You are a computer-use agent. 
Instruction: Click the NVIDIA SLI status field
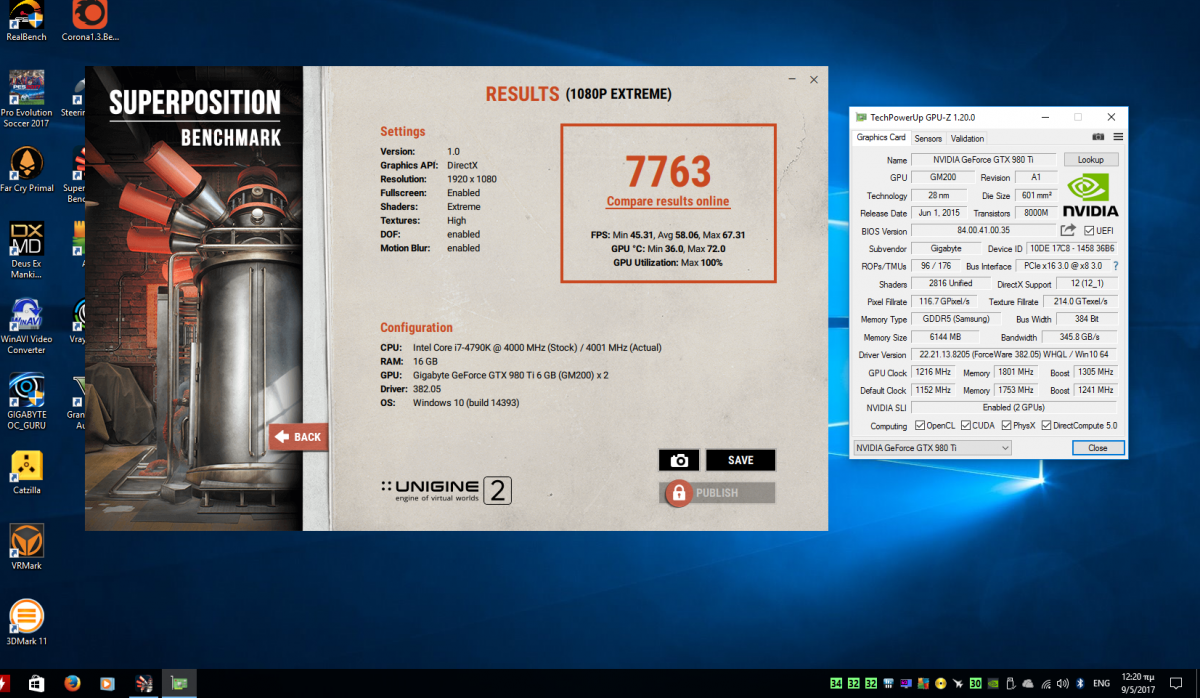coord(1015,408)
